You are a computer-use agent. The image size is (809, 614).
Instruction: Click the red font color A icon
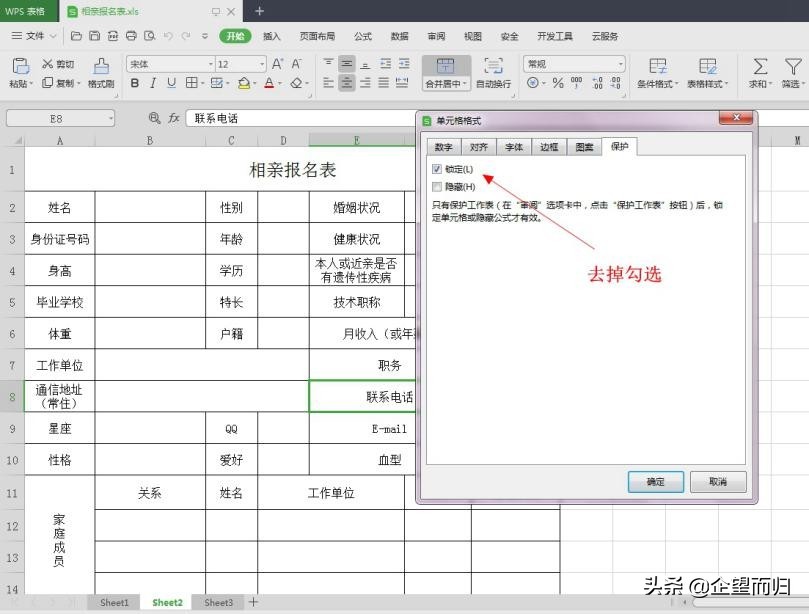click(269, 83)
